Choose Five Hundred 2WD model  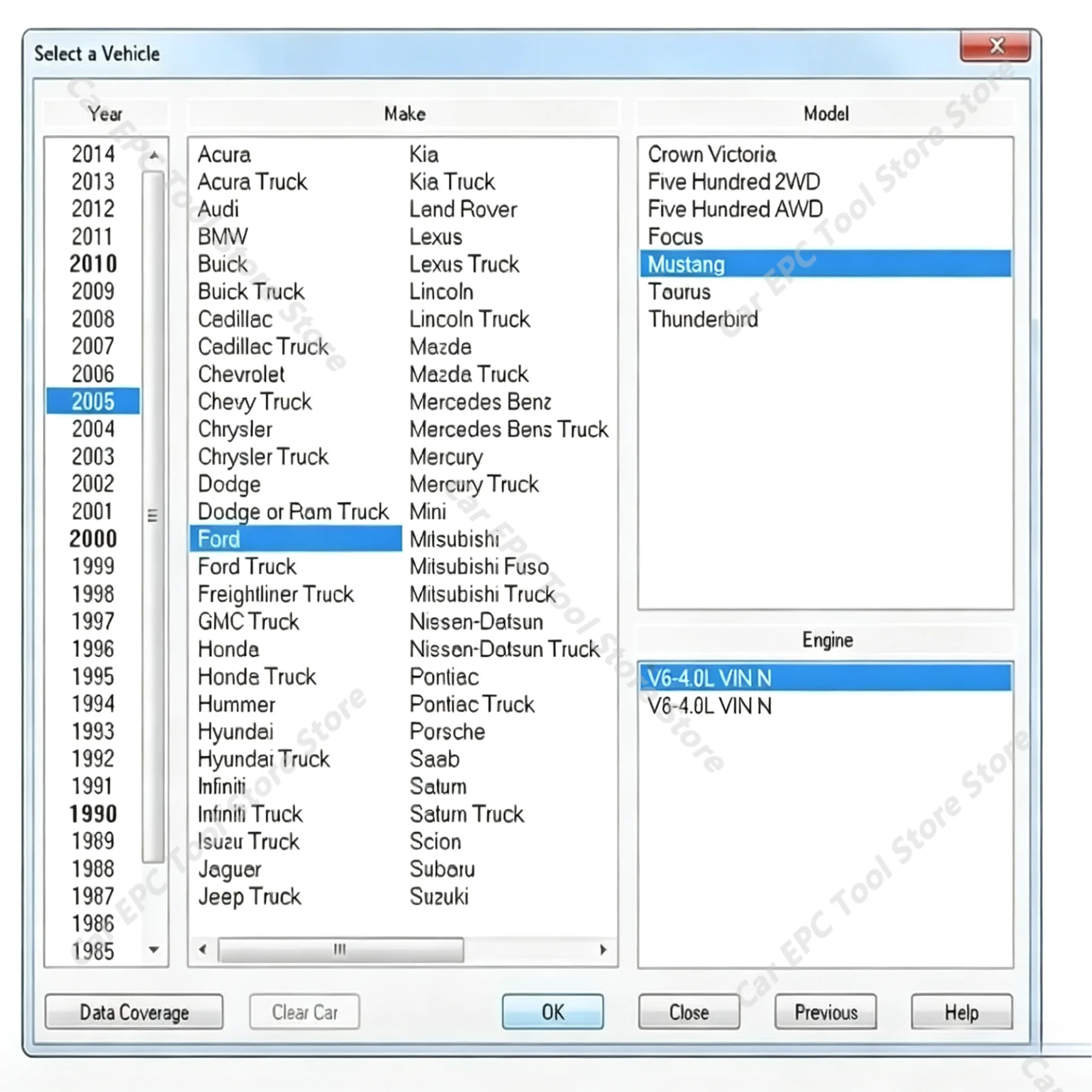[734, 181]
